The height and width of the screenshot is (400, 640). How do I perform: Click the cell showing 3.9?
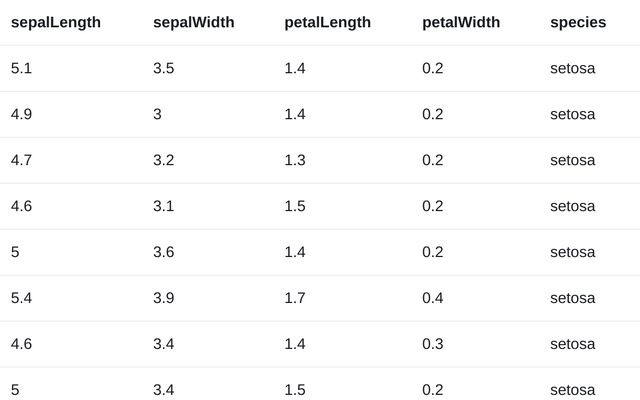164,298
